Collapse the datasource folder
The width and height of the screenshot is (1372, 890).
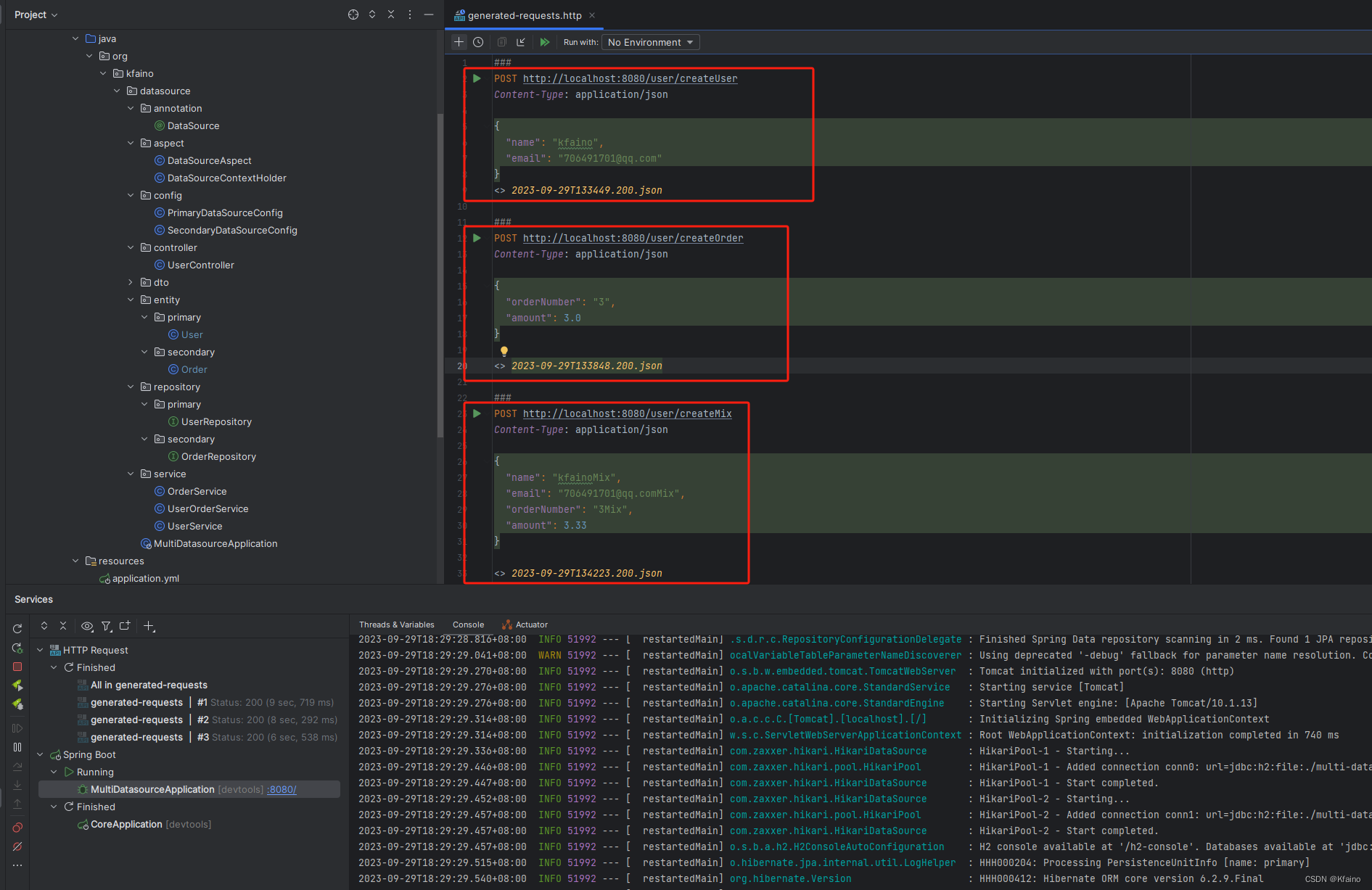pyautogui.click(x=118, y=91)
